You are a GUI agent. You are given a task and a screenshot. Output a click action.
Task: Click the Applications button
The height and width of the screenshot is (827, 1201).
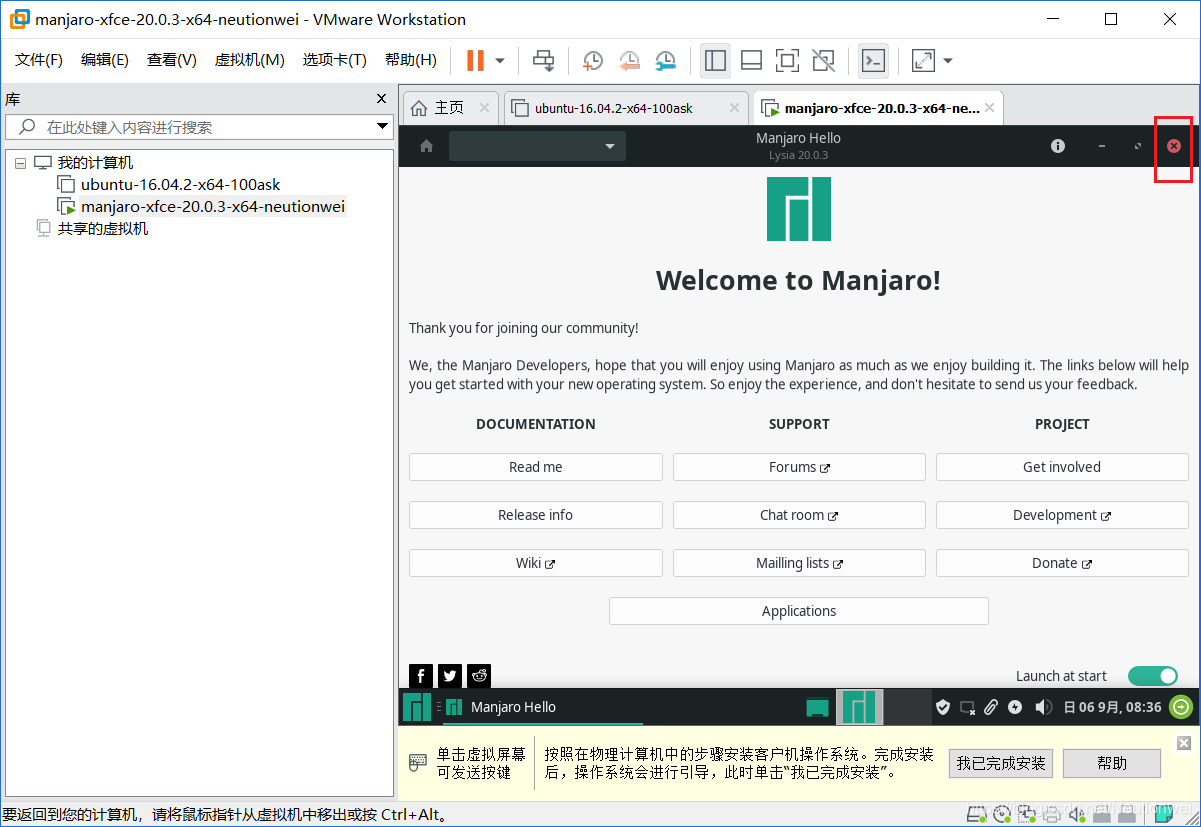(799, 611)
